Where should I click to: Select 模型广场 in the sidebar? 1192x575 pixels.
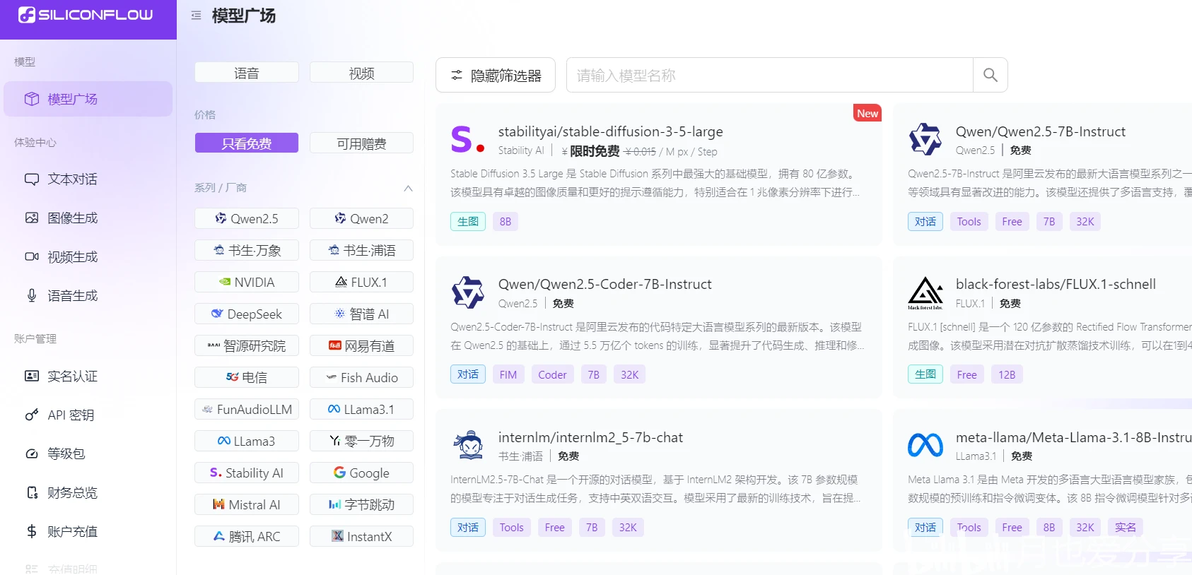(87, 99)
